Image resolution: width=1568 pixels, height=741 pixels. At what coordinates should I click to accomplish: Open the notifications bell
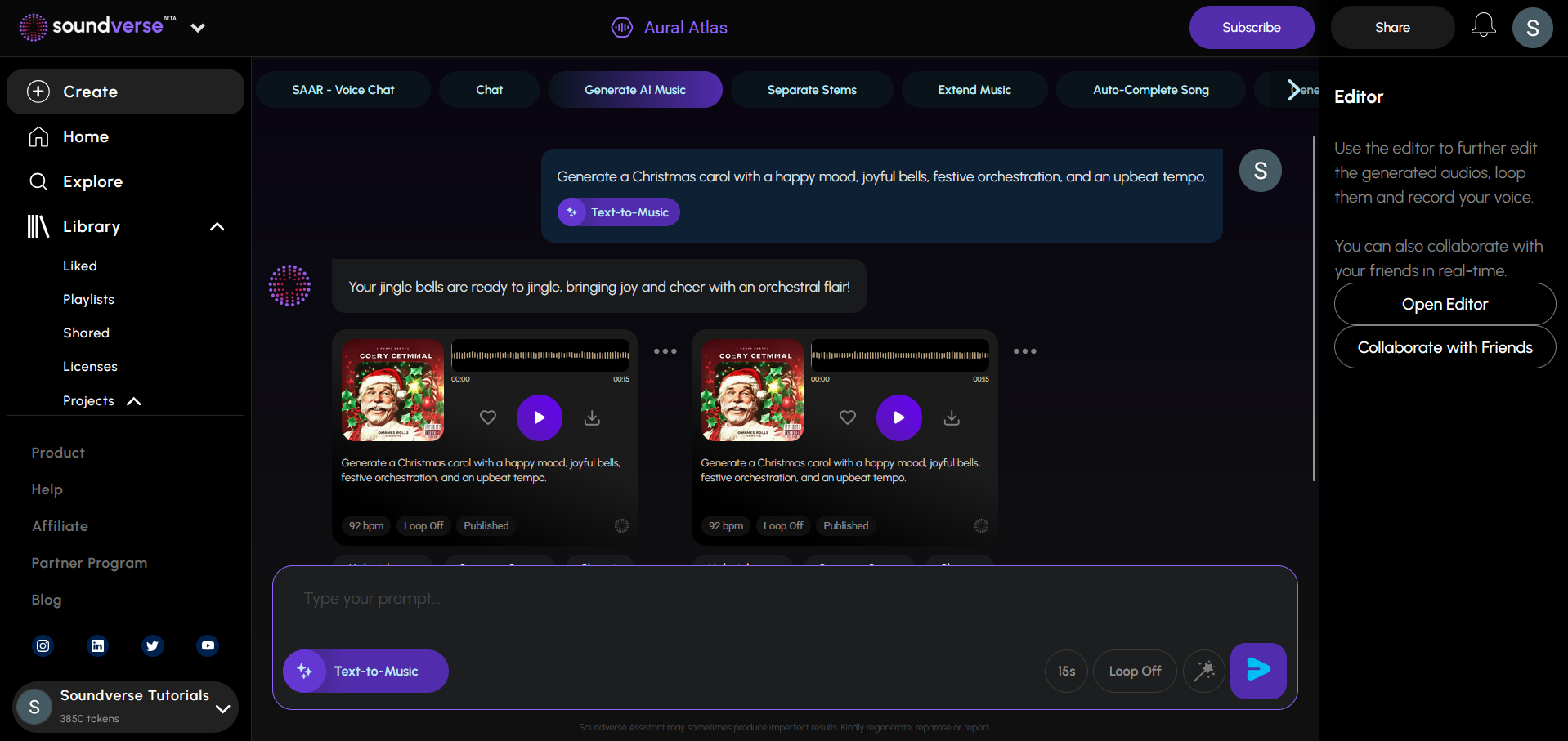1483,25
